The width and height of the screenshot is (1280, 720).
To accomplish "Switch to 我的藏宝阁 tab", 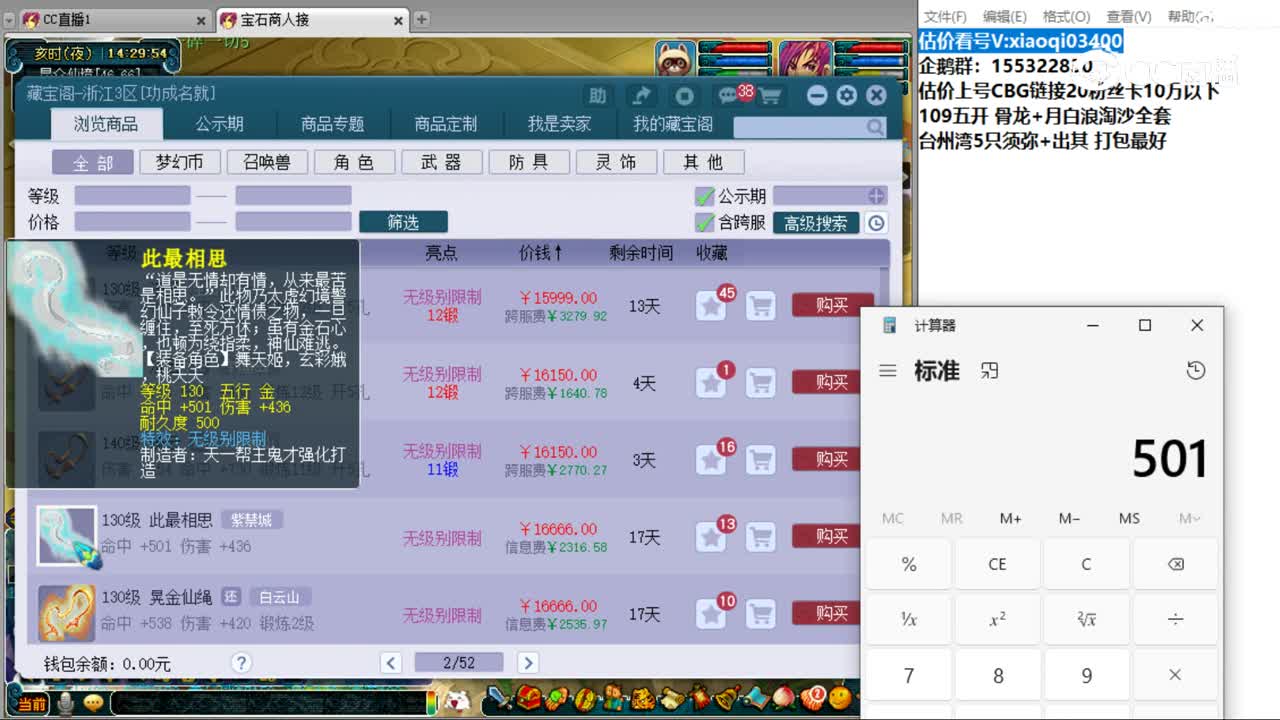I will [673, 124].
